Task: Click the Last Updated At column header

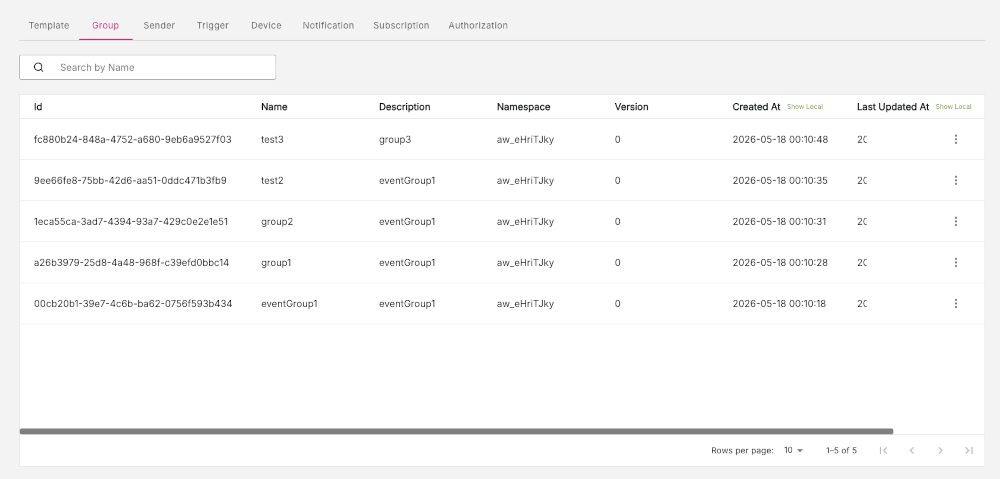Action: 893,107
